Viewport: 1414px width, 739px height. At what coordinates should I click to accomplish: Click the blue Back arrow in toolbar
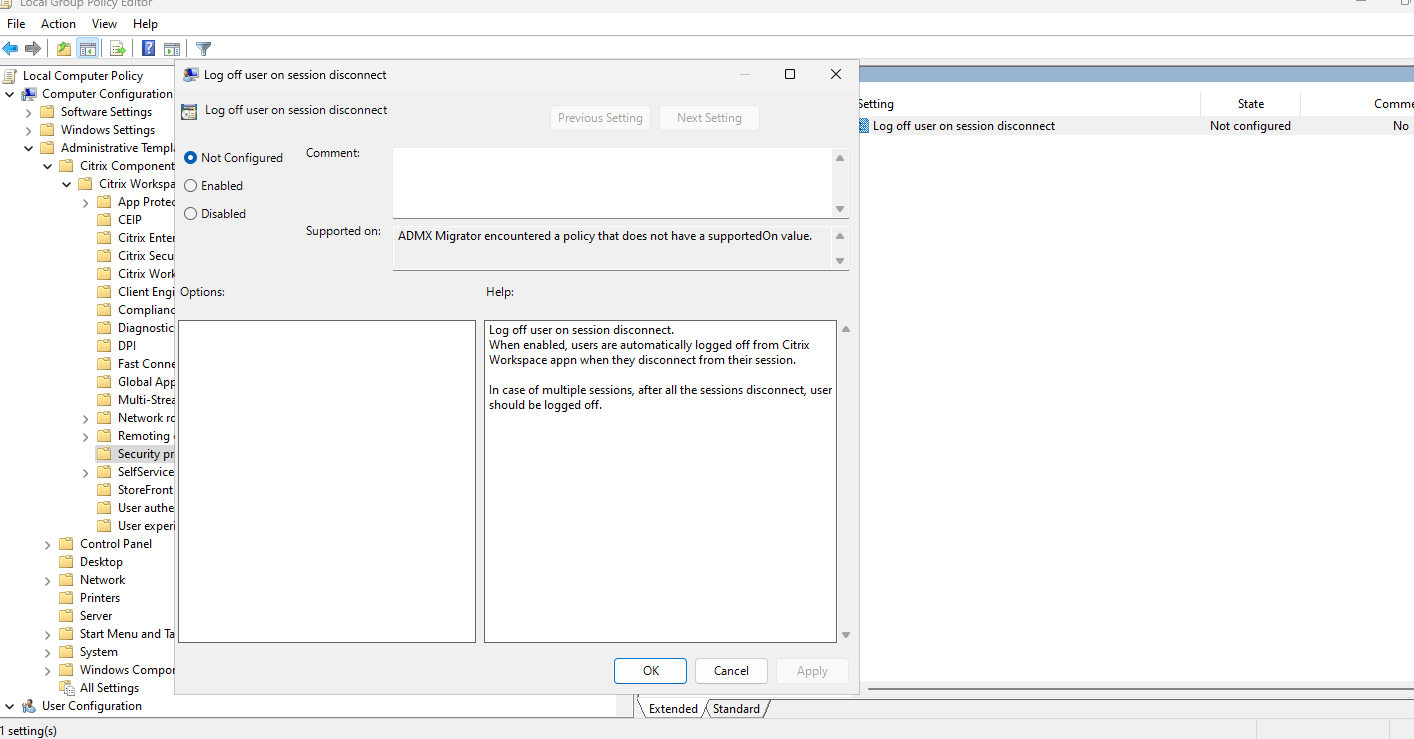(x=10, y=48)
